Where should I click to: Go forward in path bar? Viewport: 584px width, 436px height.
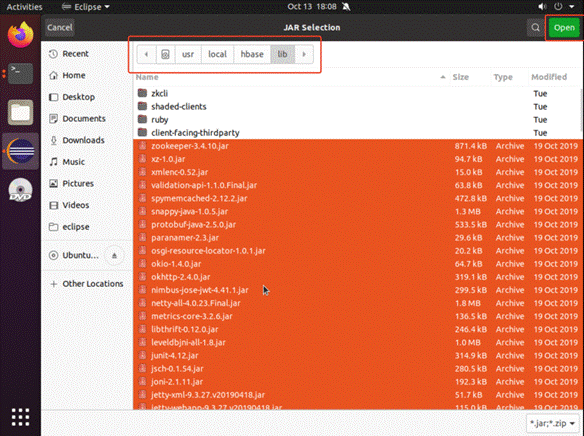(x=304, y=54)
